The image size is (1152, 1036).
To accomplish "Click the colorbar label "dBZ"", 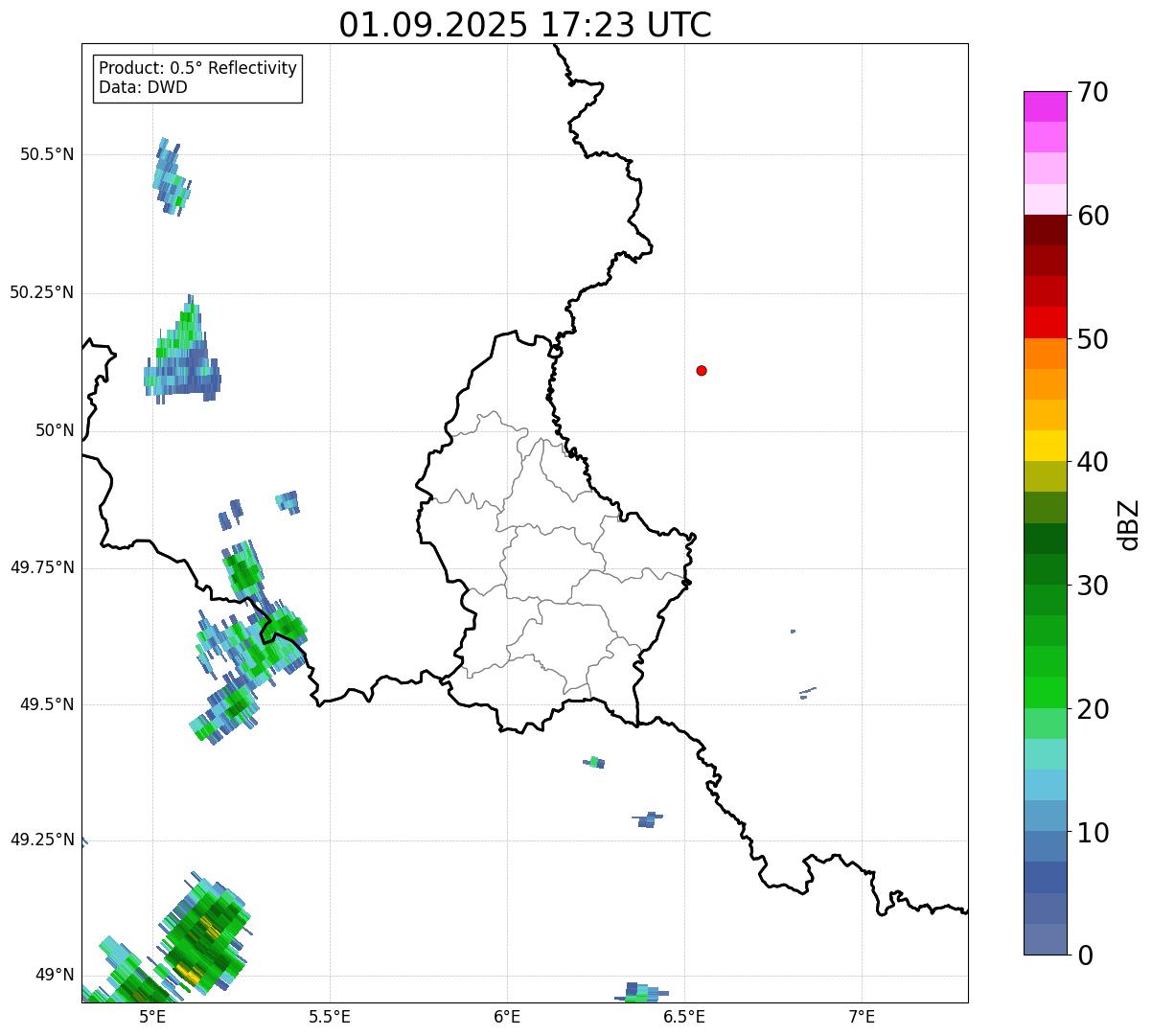I will 1129,524.
